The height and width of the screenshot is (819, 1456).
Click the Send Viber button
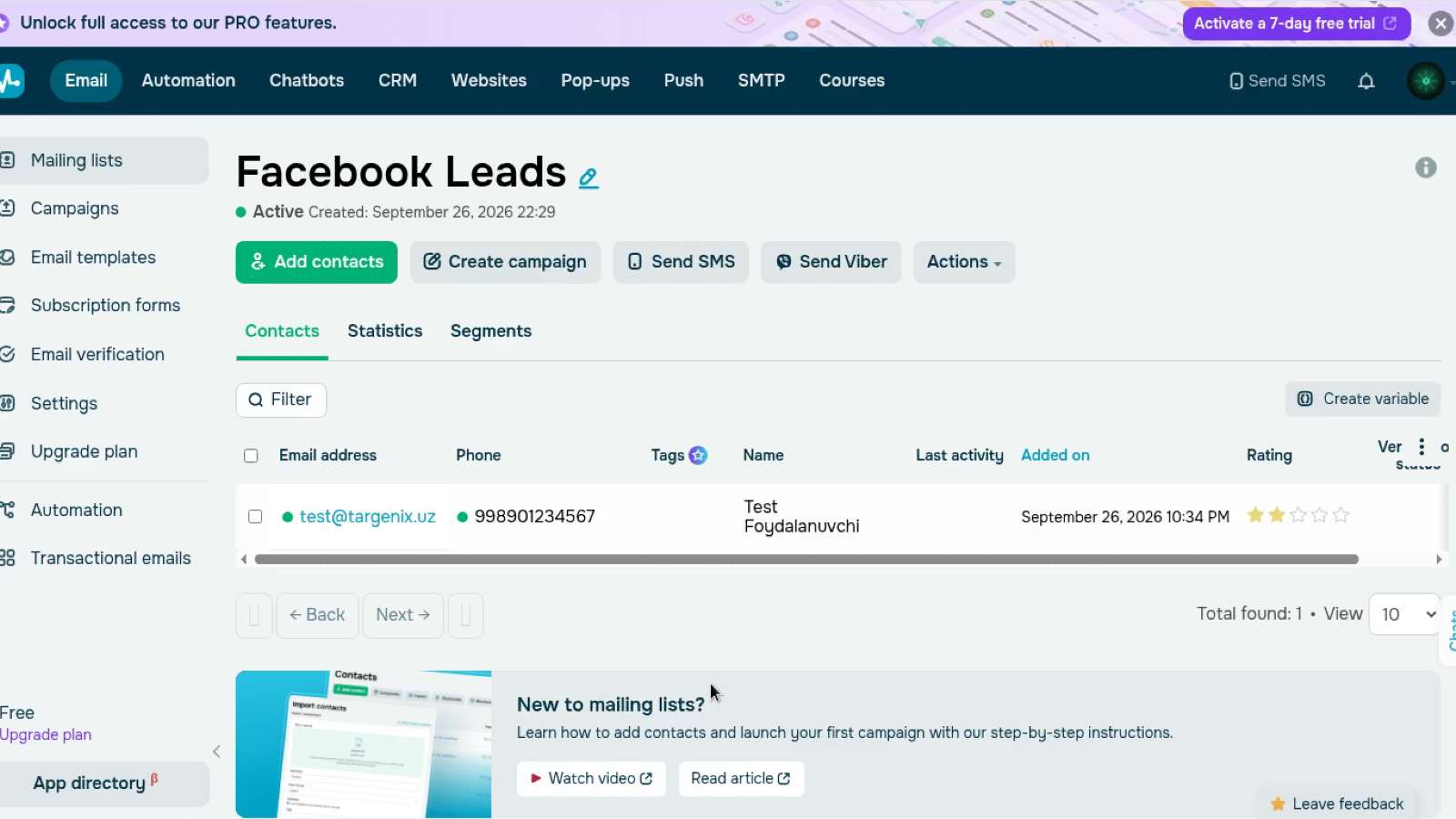click(x=831, y=262)
